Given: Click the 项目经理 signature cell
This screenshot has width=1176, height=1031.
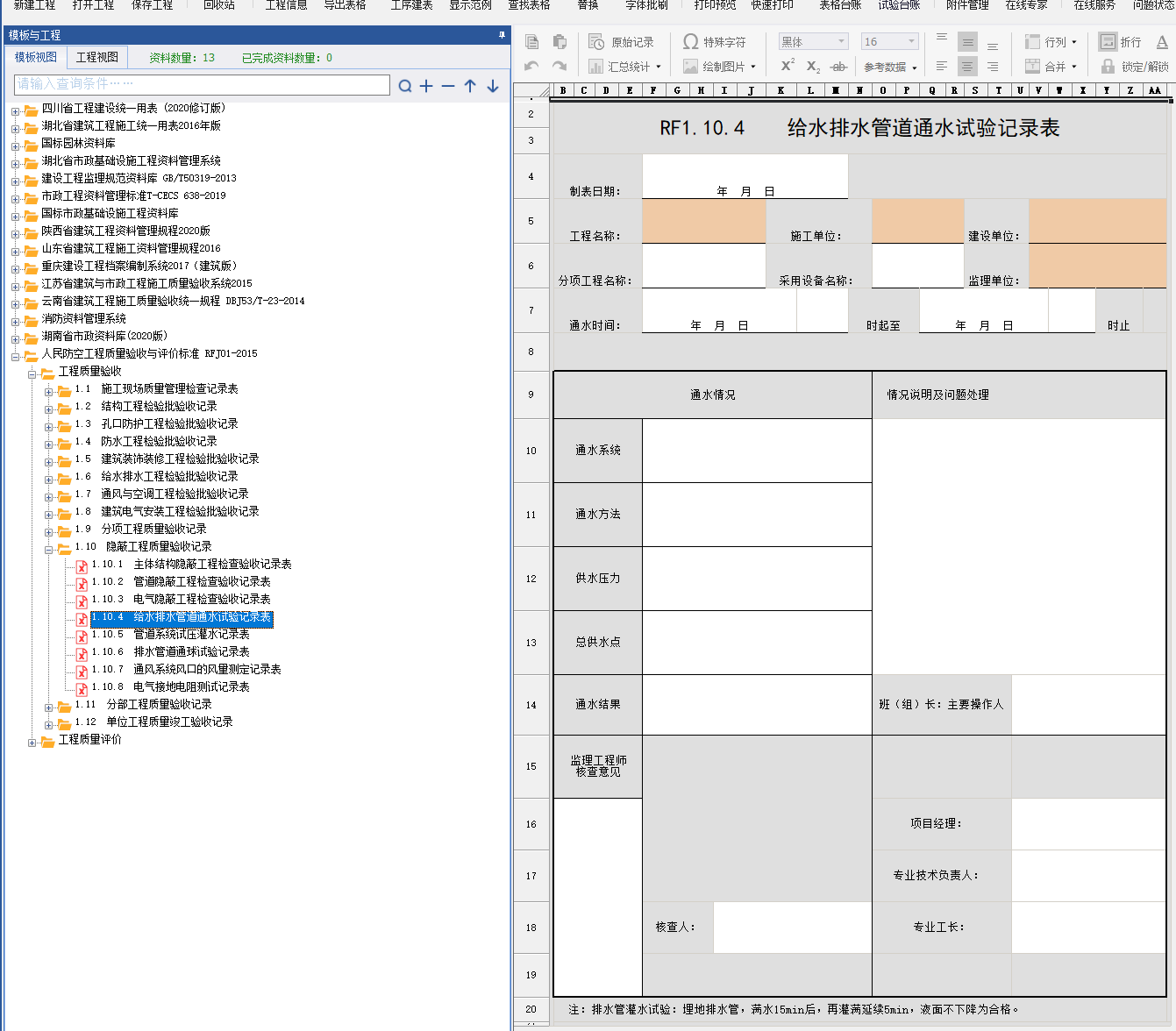Looking at the screenshot, I should 1088,823.
